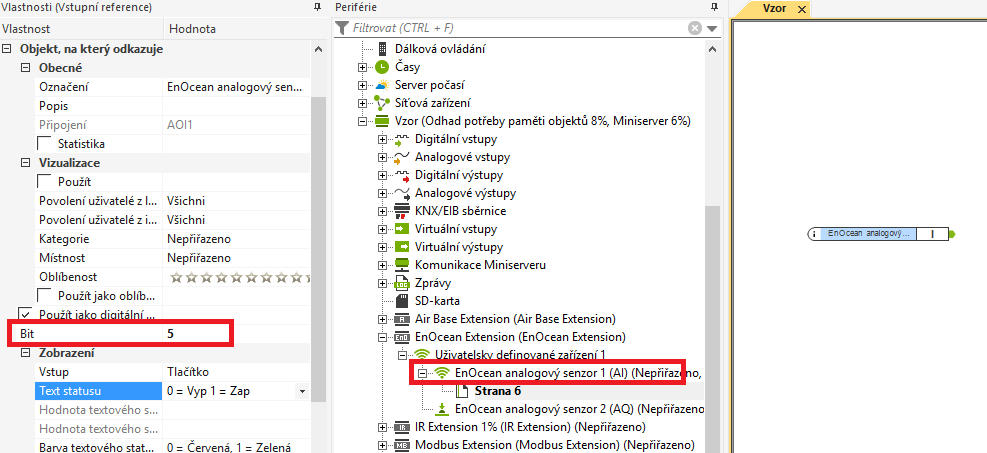Click the pin icon in Periférie panel header
Image resolution: width=987 pixels, height=453 pixels.
[714, 7]
